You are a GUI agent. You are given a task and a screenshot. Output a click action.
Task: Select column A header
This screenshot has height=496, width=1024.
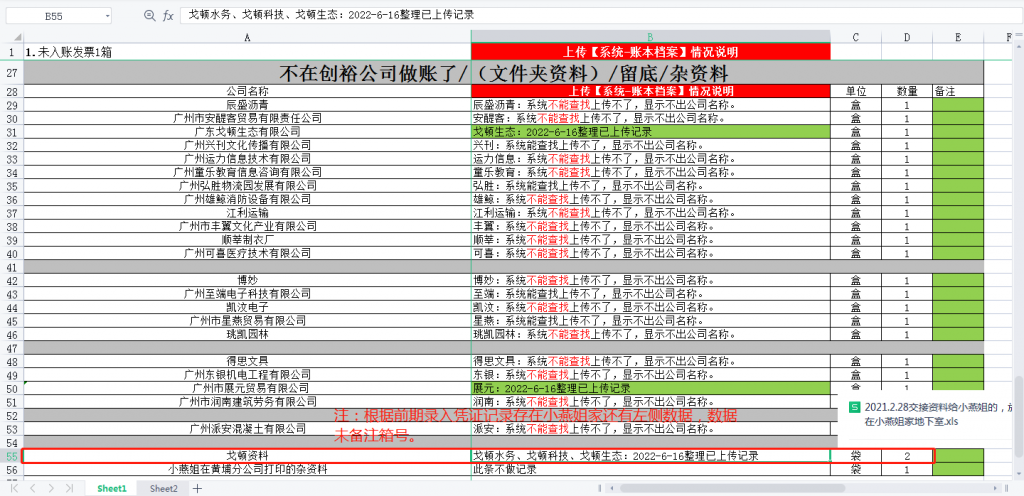coord(247,37)
